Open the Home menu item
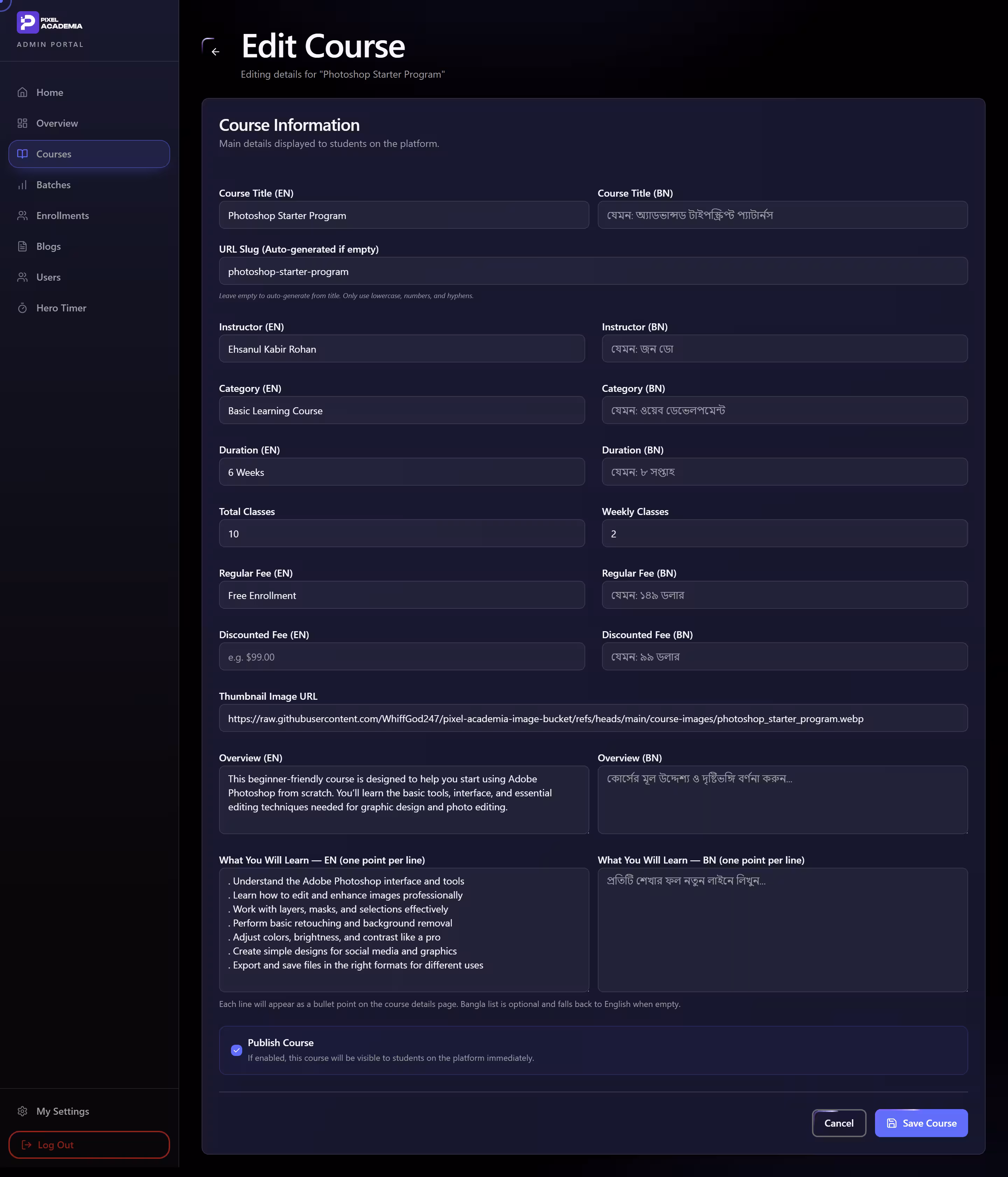The width and height of the screenshot is (1008, 1177). click(89, 93)
